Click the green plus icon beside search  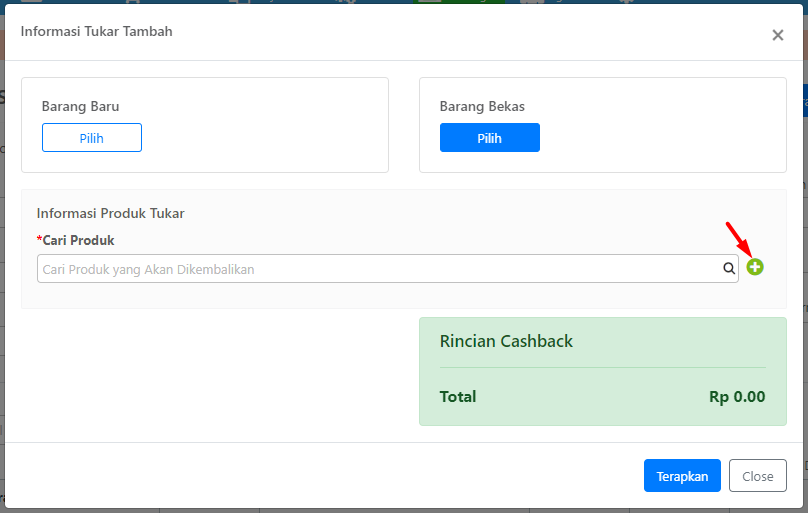pos(755,267)
